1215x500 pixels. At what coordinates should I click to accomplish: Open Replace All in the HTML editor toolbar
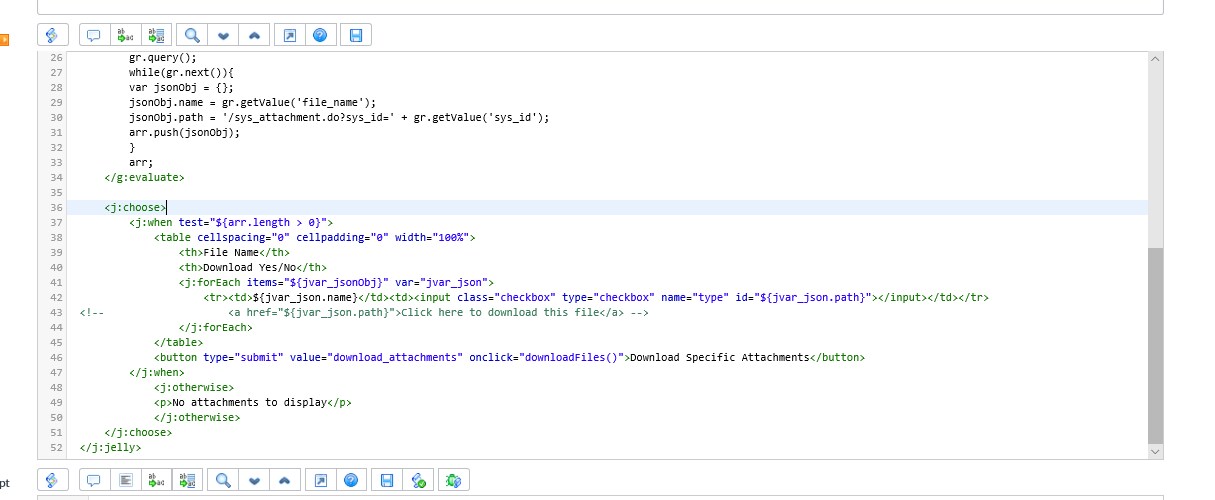point(157,35)
